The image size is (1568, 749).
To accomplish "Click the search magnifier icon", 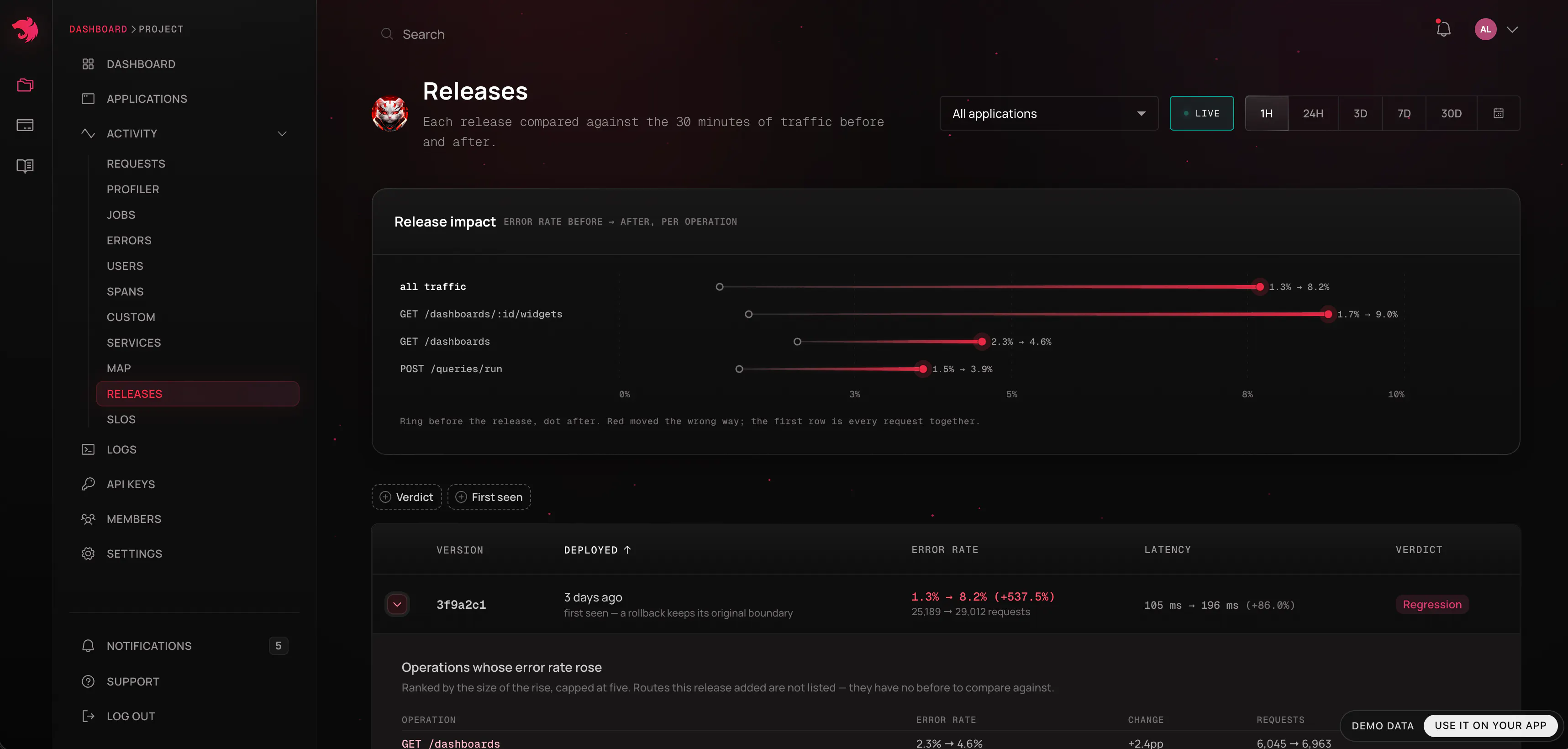I will (x=387, y=34).
